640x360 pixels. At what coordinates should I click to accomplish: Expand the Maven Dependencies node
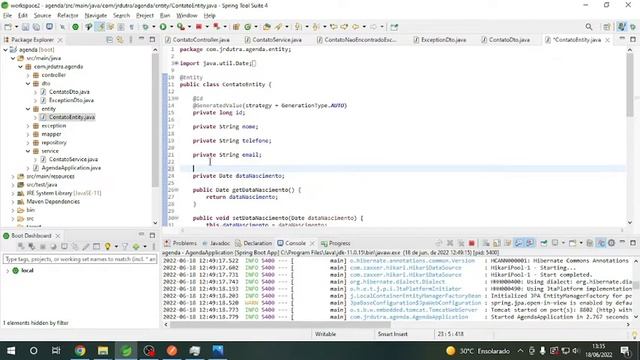[13, 202]
